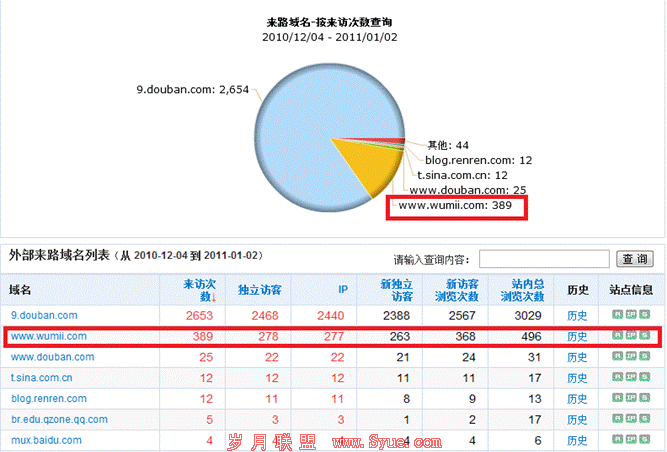The width and height of the screenshot is (667, 452).
Task: Sort table by 新访客浏览次数 column header
Action: click(x=456, y=290)
